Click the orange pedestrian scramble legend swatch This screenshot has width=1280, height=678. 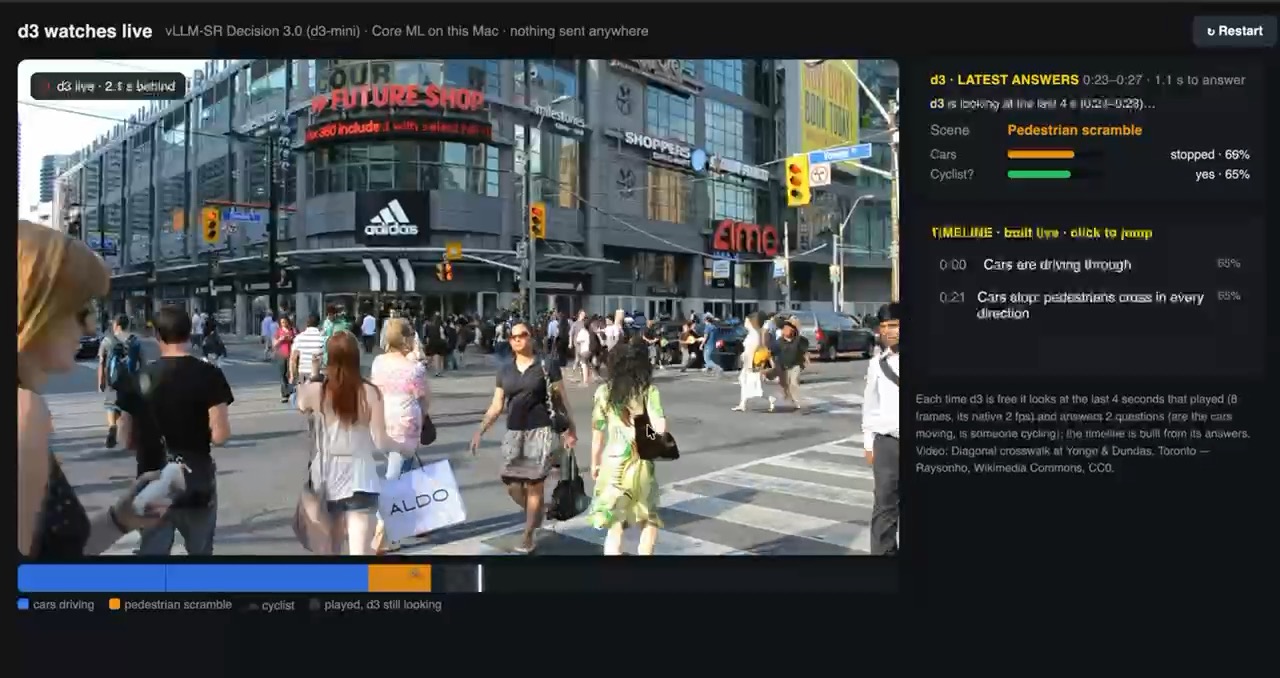[114, 604]
